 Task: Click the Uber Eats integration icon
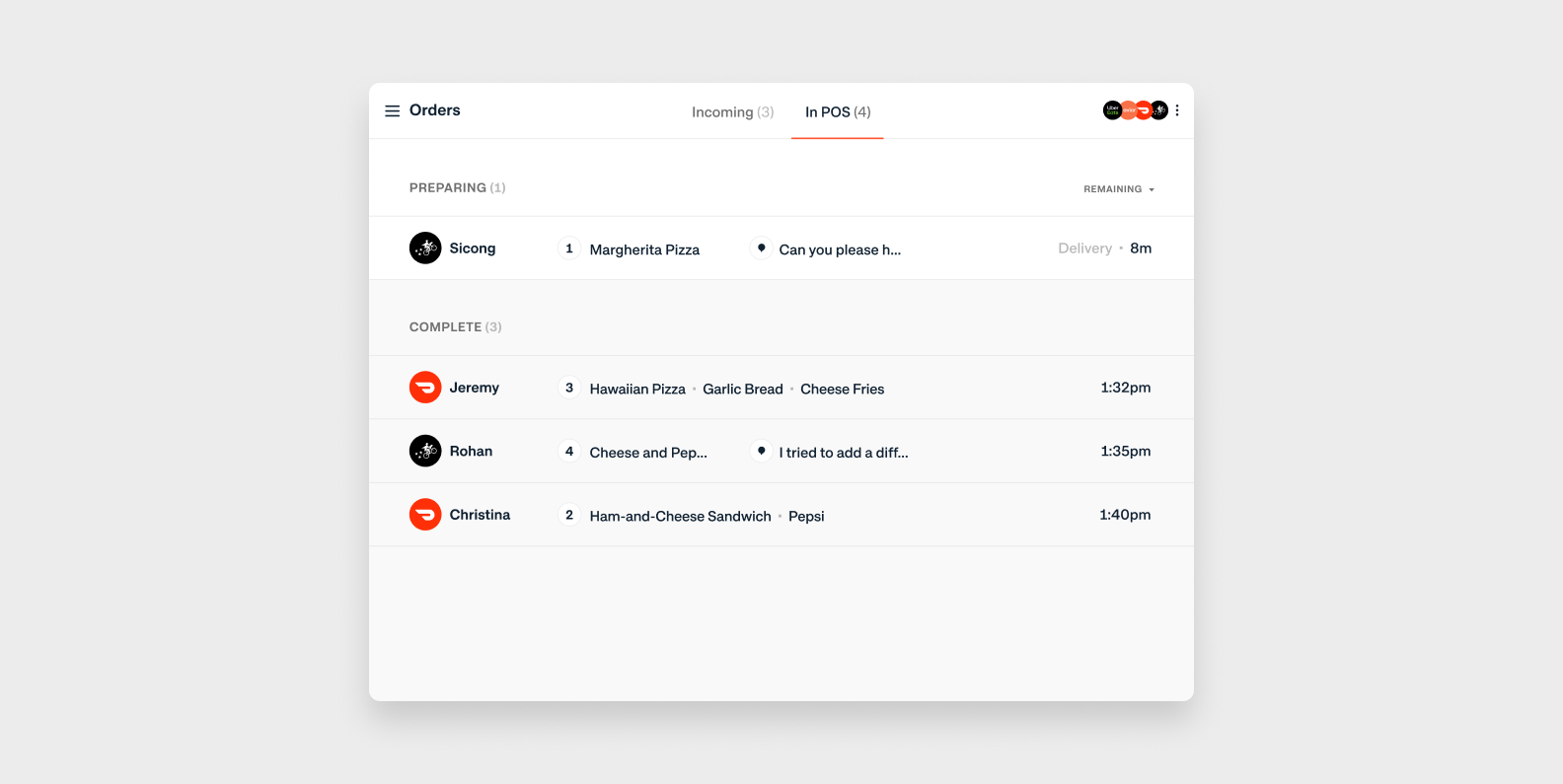coord(1112,110)
